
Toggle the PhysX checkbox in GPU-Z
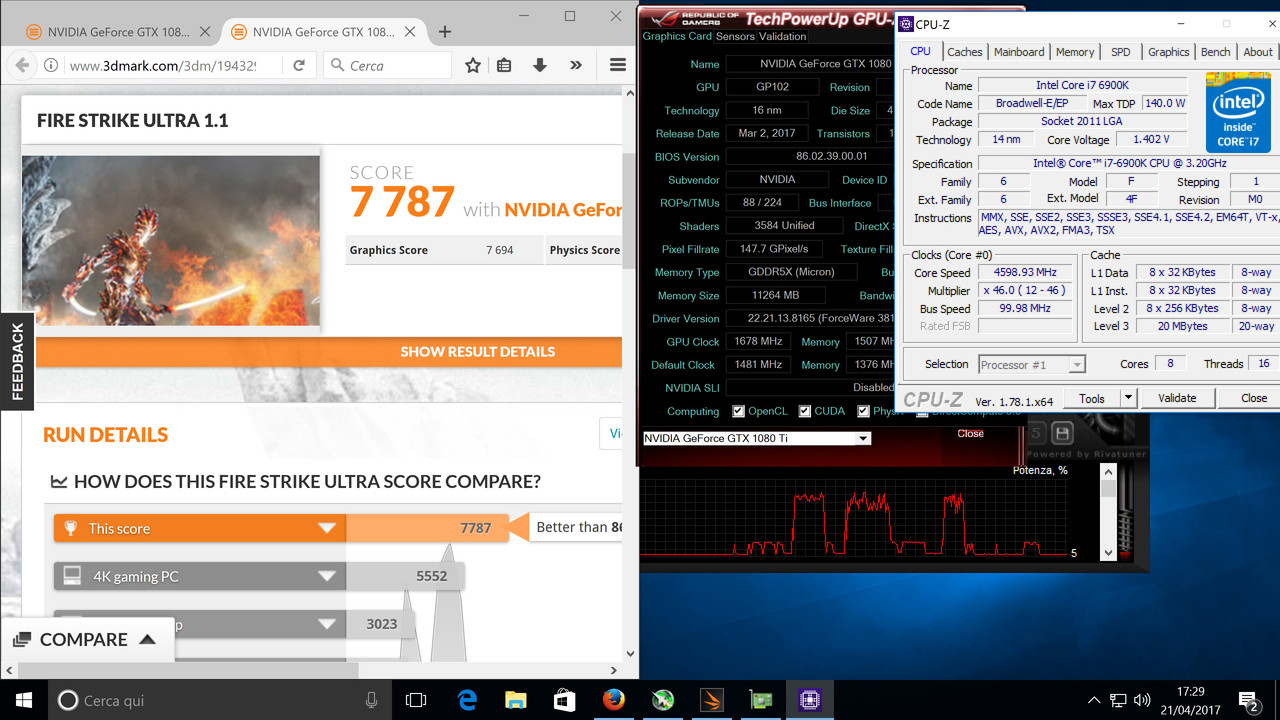point(863,411)
